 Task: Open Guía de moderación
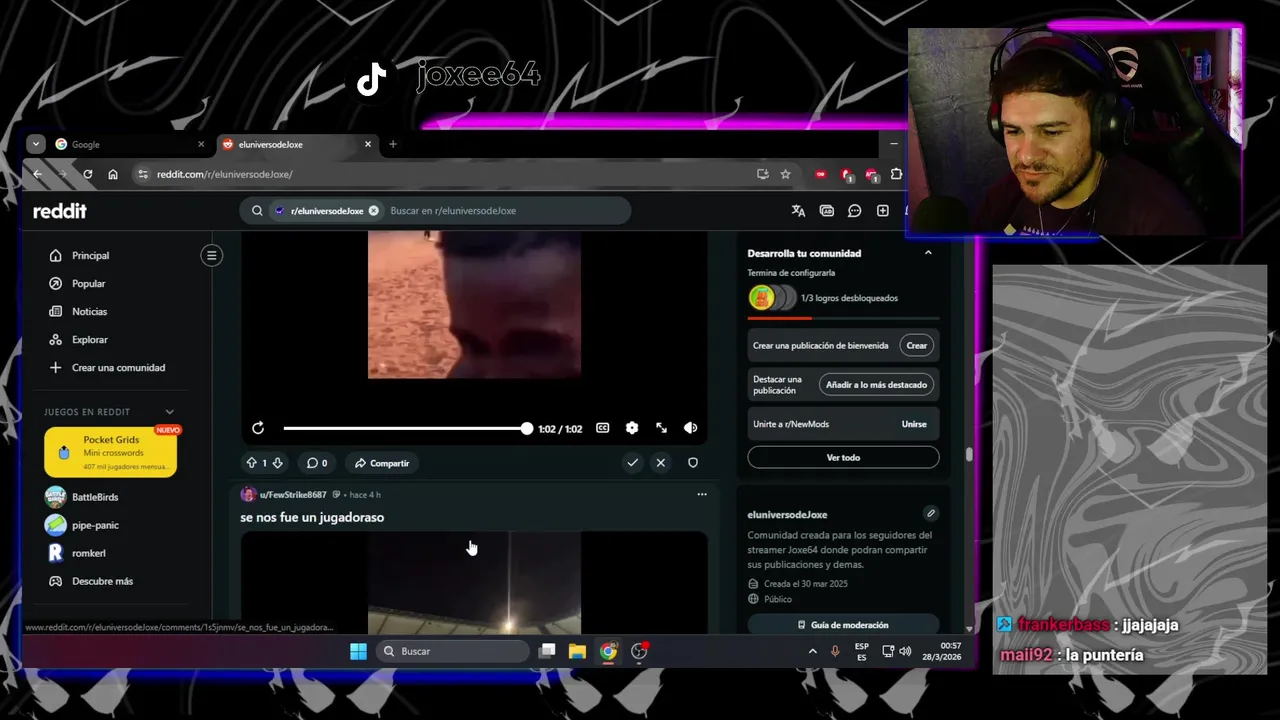843,625
